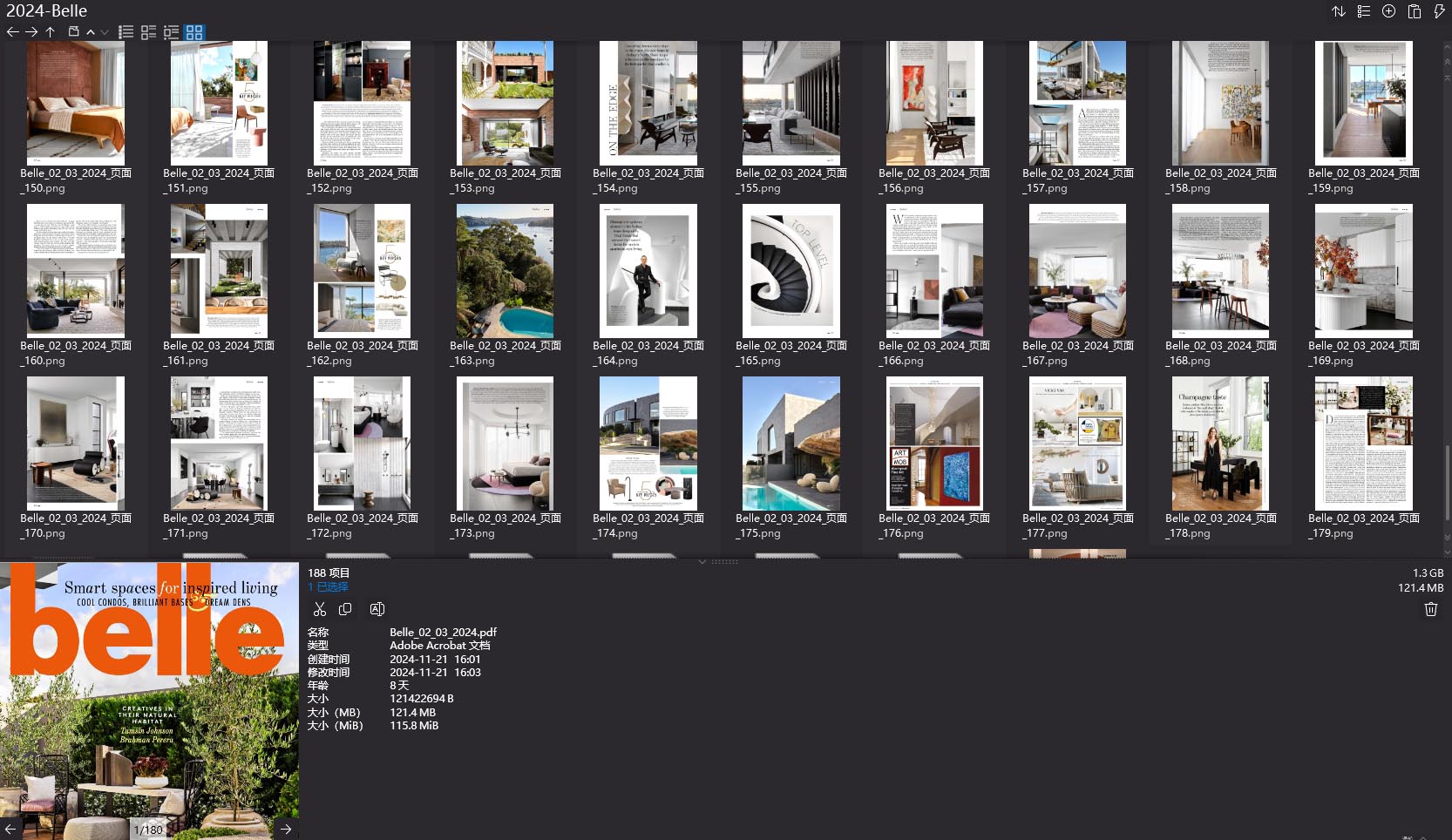Select thumbnail Belle_02_03_2024_页面_150.png
1452x840 pixels.
pyautogui.click(x=76, y=103)
